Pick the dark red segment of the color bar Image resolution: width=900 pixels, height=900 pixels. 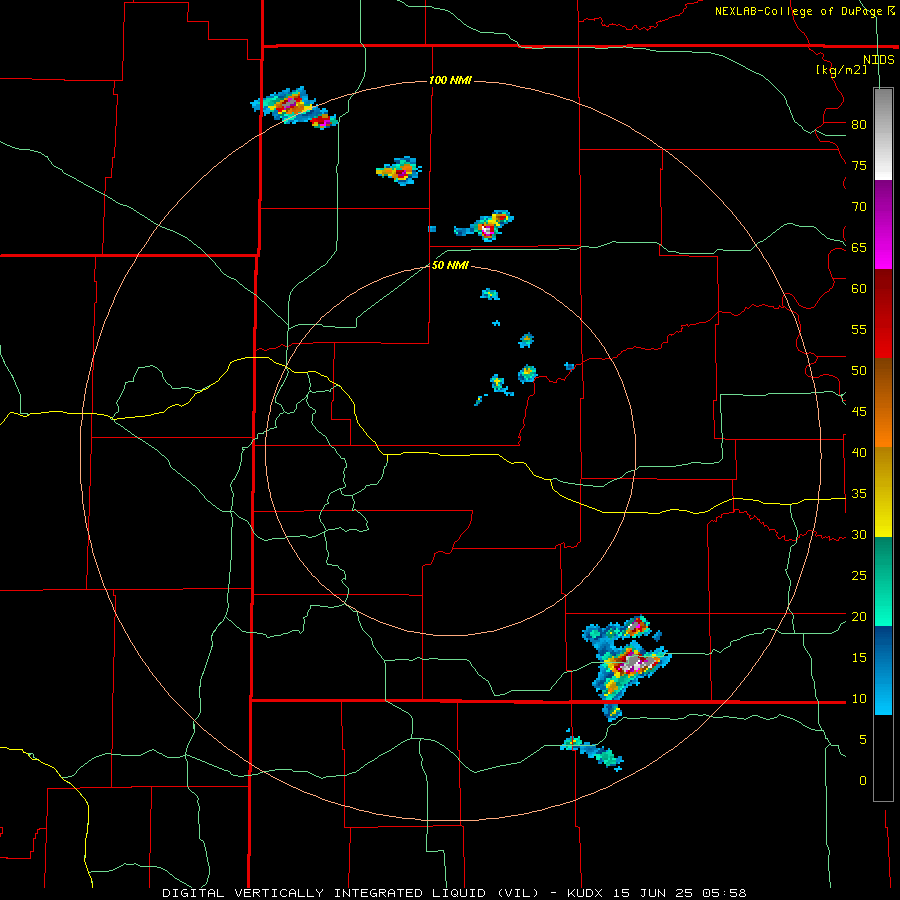pos(883,313)
